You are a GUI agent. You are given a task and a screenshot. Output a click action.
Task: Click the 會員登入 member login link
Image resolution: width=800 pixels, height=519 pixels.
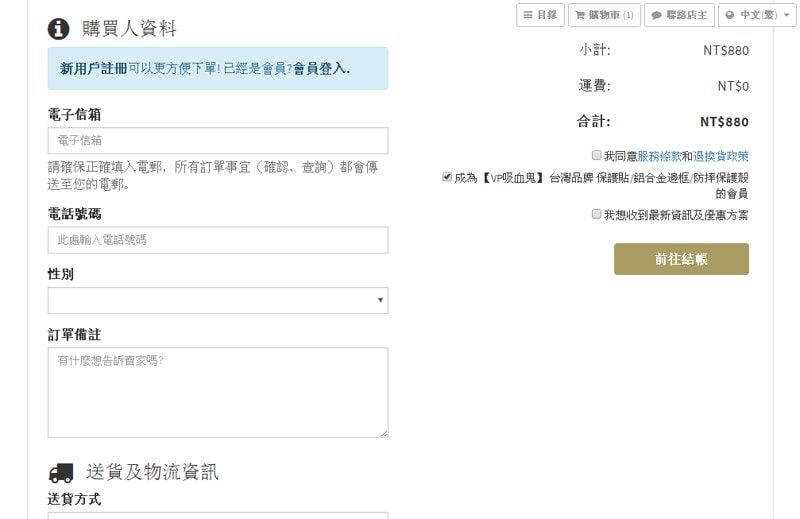(x=320, y=68)
